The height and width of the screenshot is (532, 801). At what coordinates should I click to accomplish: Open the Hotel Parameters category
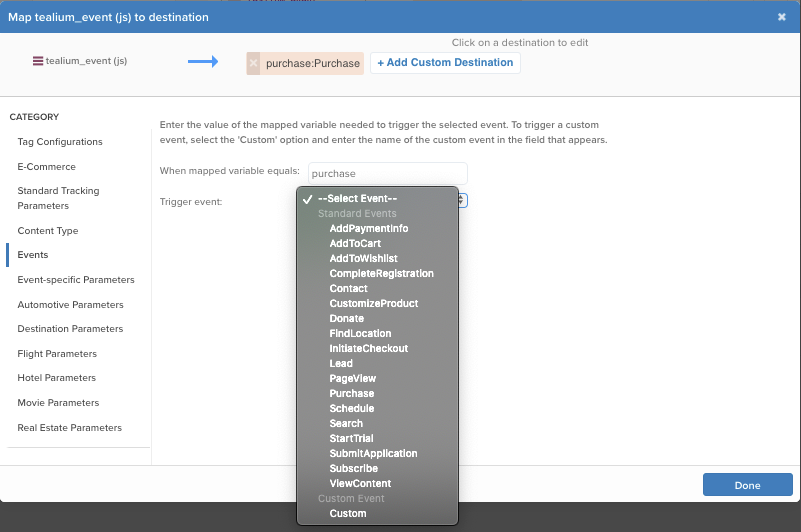tap(57, 378)
